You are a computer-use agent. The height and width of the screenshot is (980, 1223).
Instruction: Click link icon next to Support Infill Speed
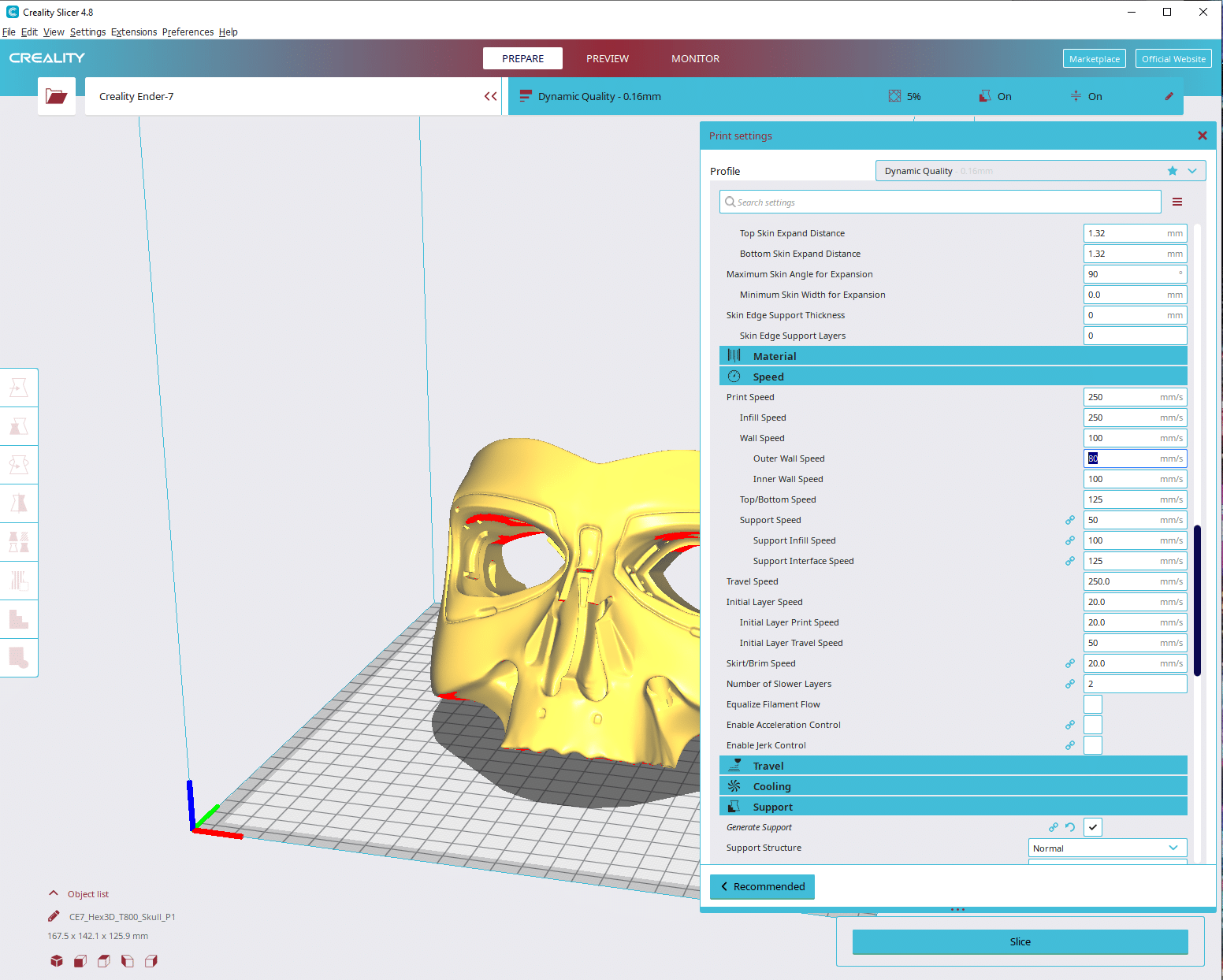[1070, 540]
